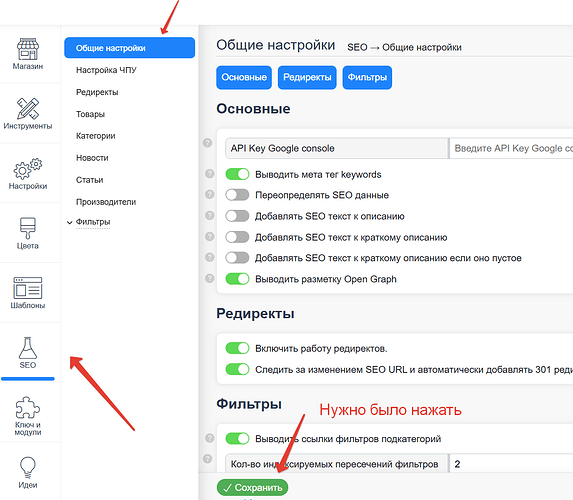Open Редиректы in the side menu

click(x=97, y=92)
